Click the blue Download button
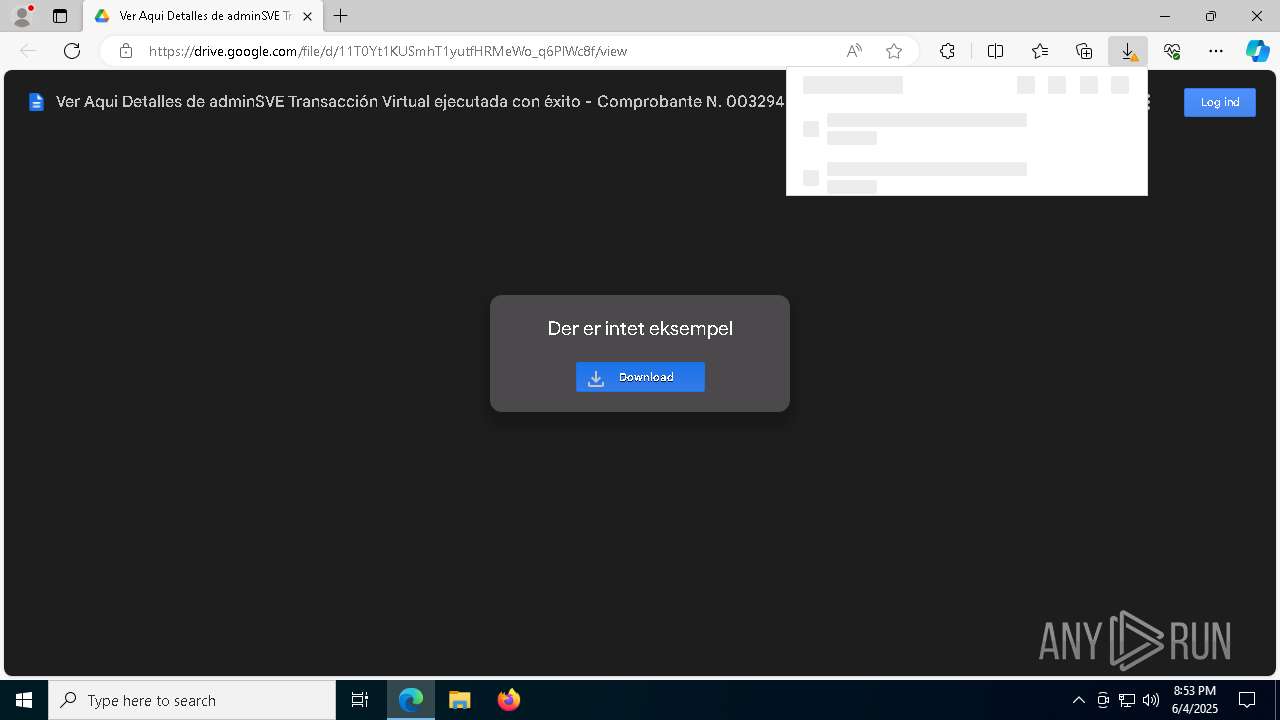Viewport: 1280px width, 720px height. pyautogui.click(x=640, y=377)
